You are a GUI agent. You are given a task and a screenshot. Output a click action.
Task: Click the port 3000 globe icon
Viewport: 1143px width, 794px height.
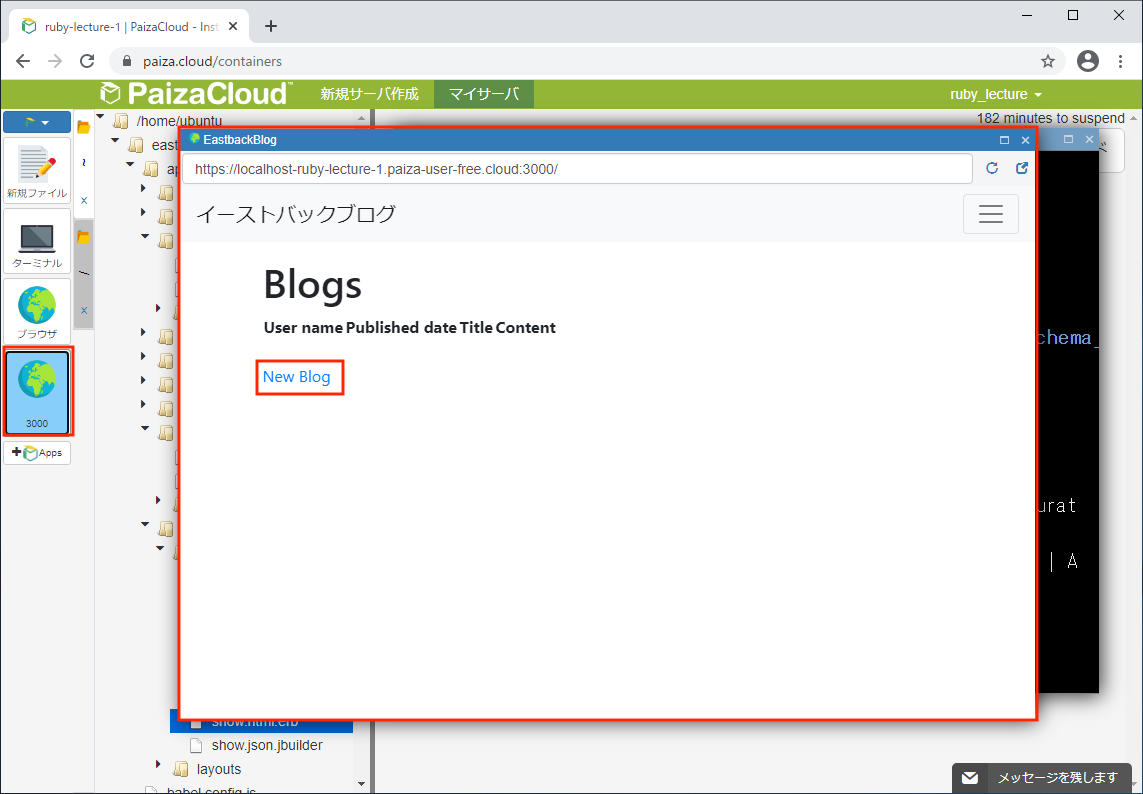pyautogui.click(x=37, y=391)
